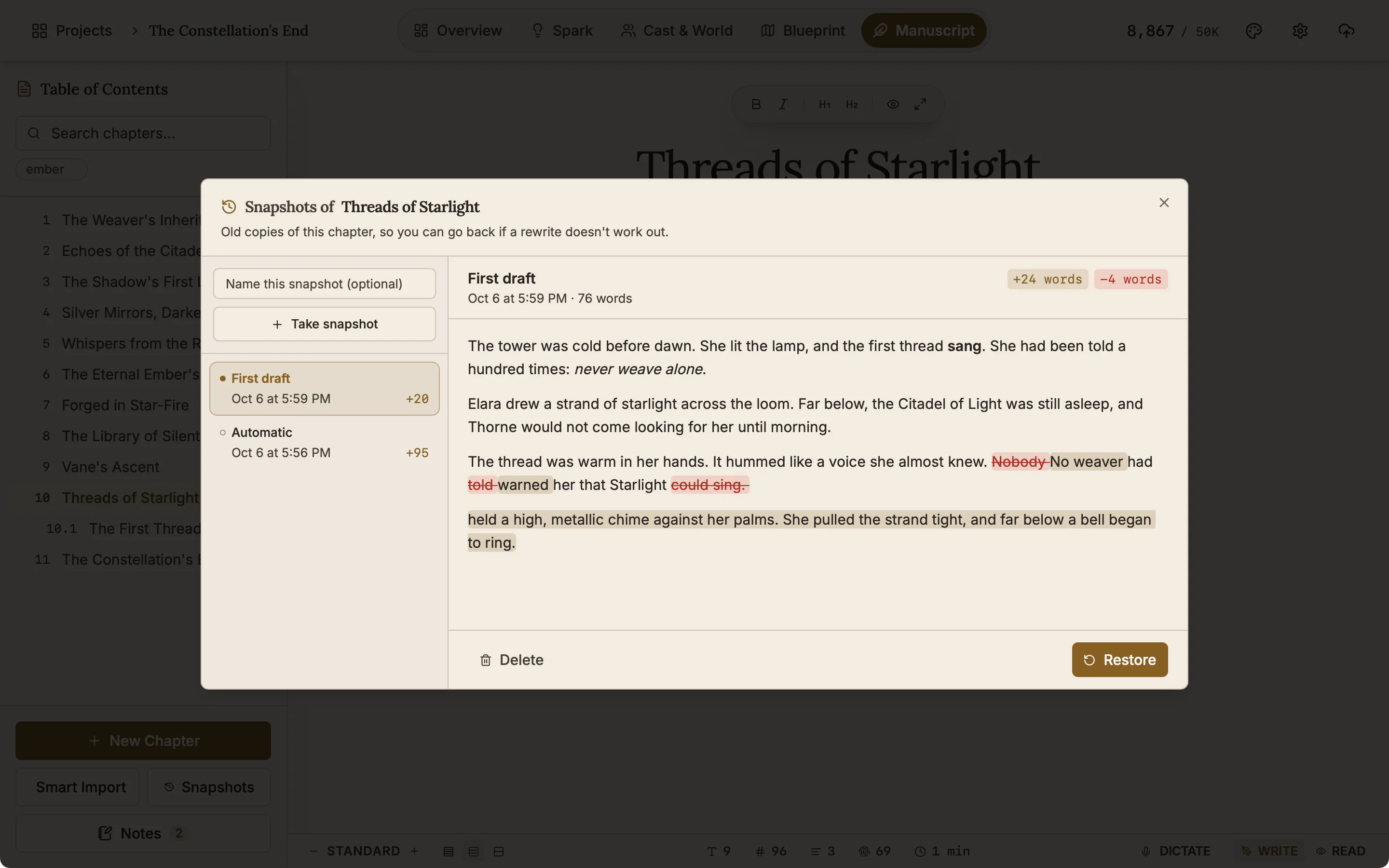Apply Heading 2 style
The width and height of the screenshot is (1389, 868).
point(852,105)
